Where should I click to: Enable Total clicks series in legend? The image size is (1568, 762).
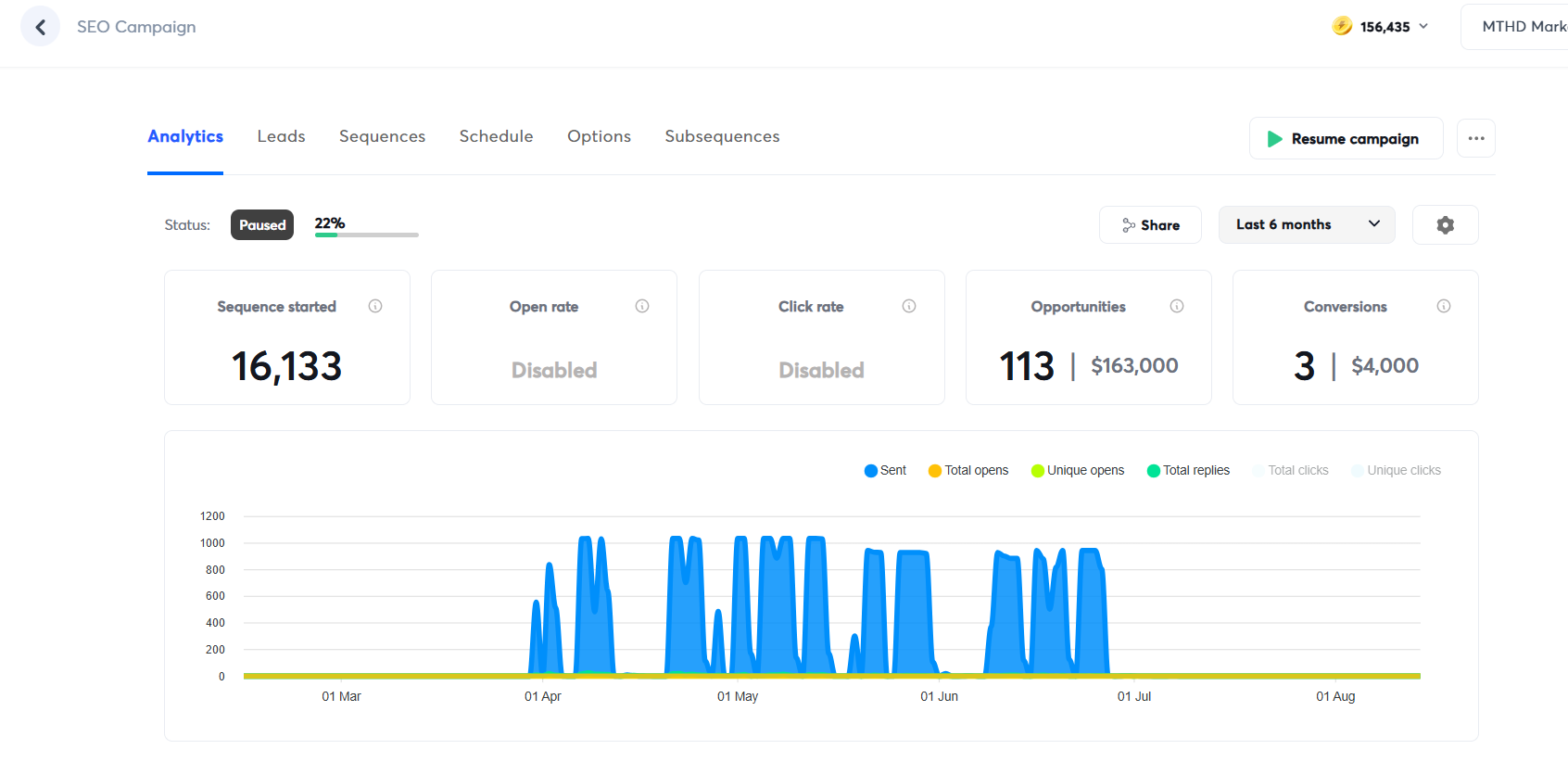click(1290, 471)
